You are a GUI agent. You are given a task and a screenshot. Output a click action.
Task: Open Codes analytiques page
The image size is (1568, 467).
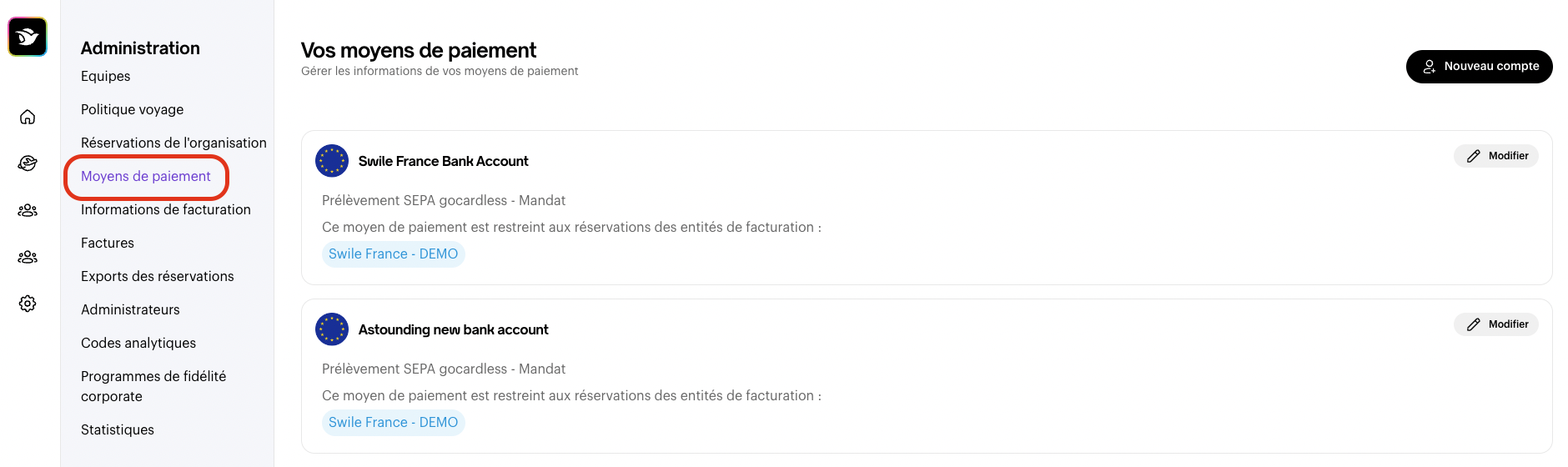click(x=138, y=343)
